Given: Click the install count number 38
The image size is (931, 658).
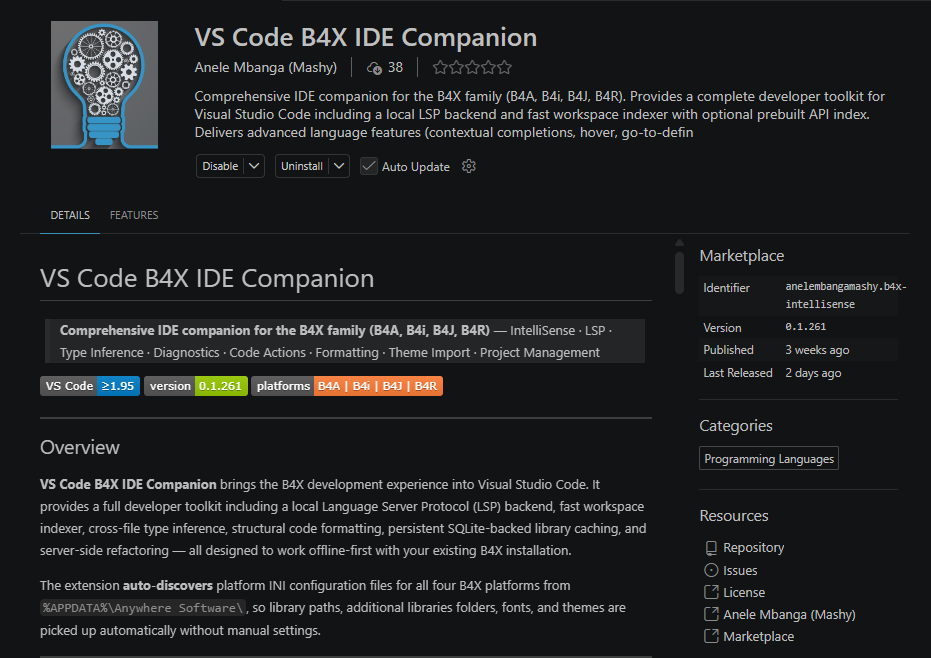Looking at the screenshot, I should click(395, 68).
